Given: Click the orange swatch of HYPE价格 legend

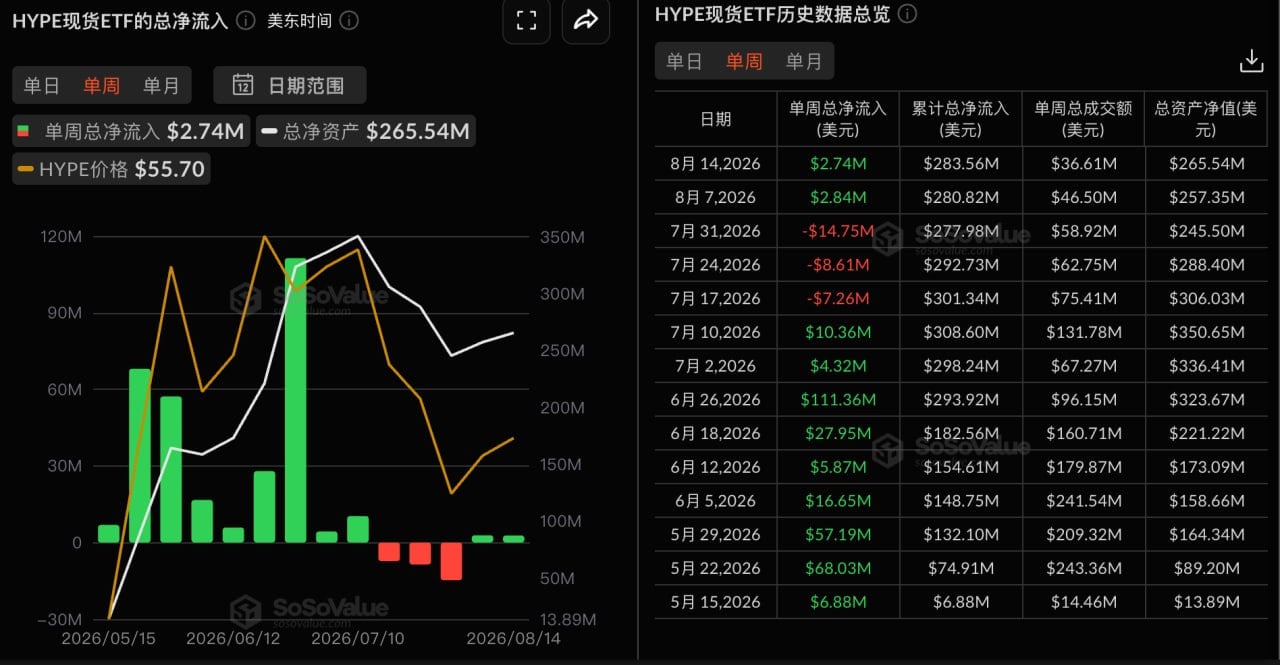Looking at the screenshot, I should click(26, 169).
